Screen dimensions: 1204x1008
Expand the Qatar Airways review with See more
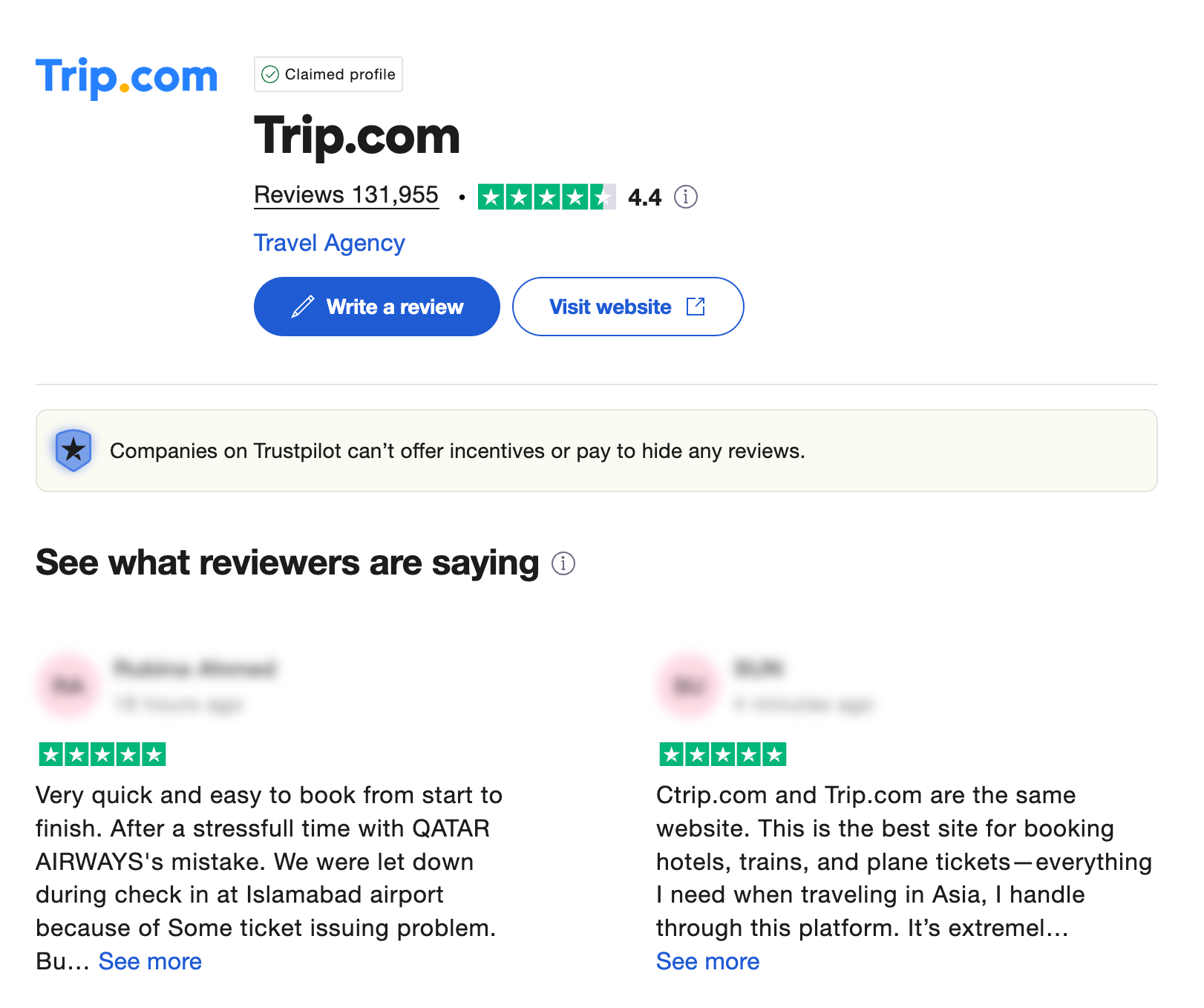150,961
